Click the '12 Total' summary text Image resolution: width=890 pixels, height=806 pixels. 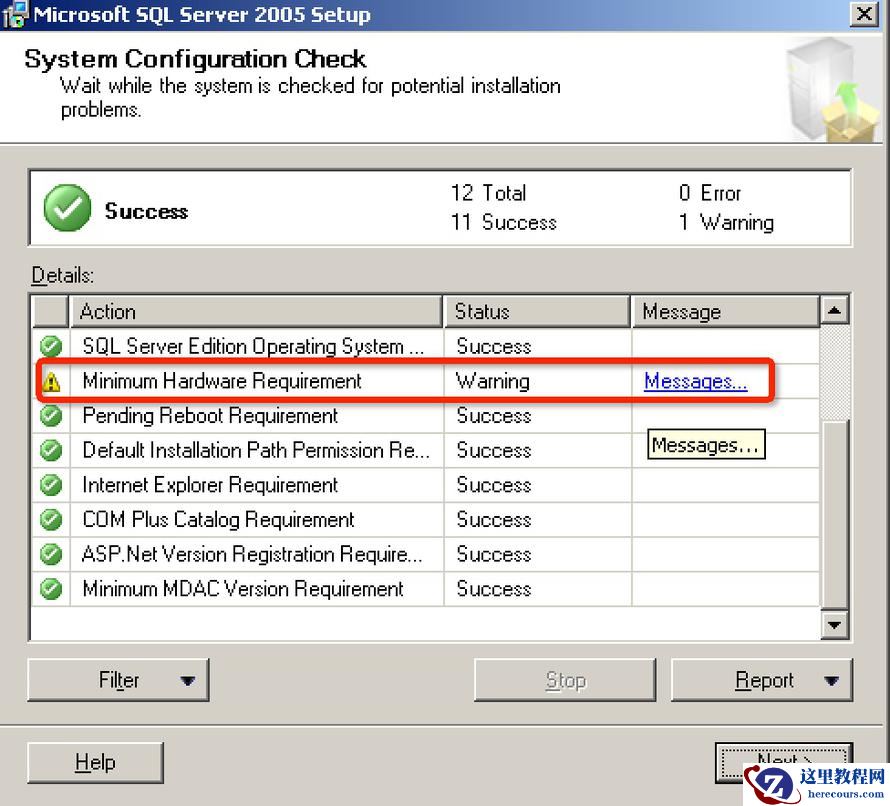pos(488,193)
